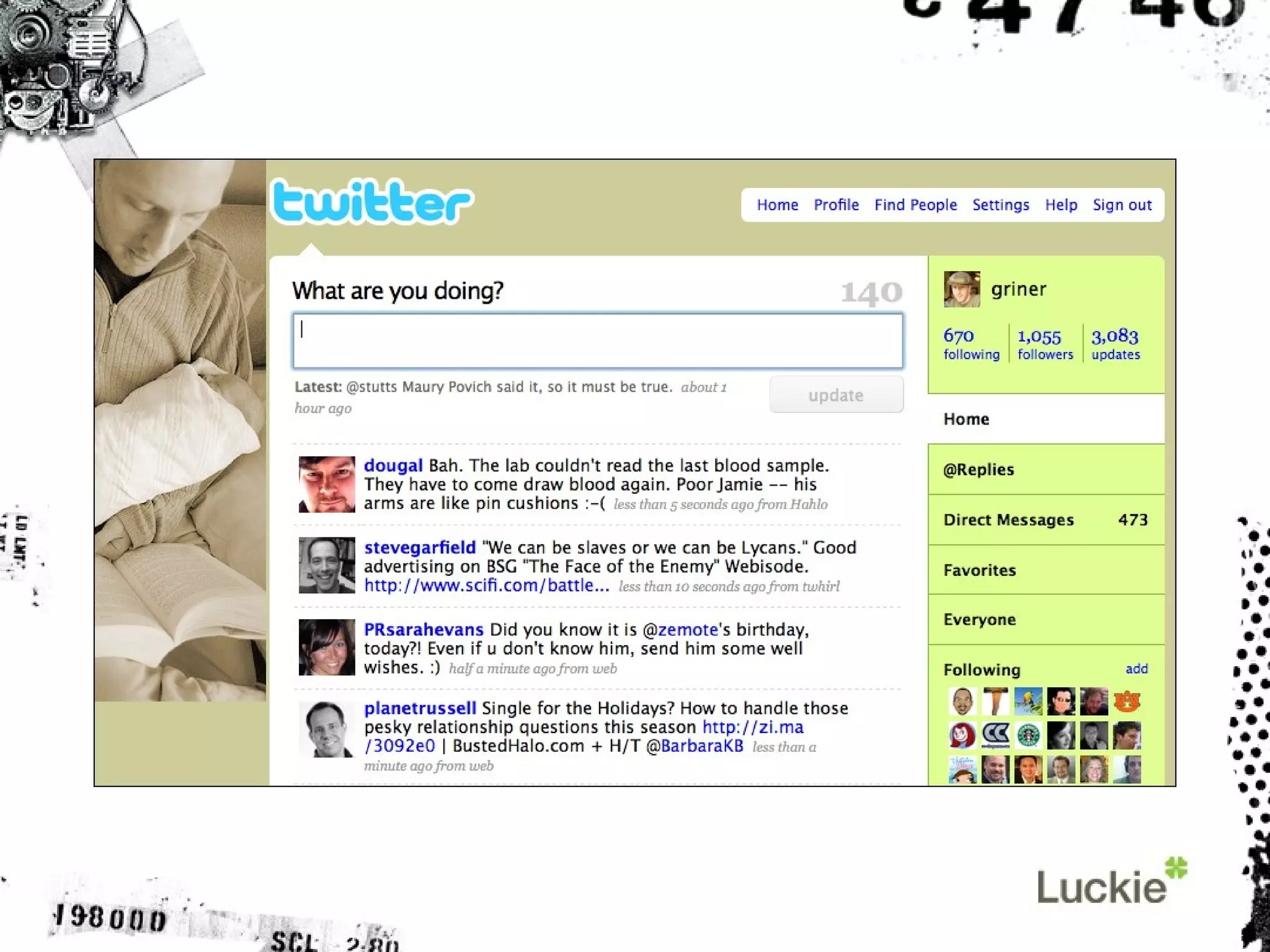Image resolution: width=1270 pixels, height=952 pixels.
Task: Focus the What are you doing text box
Action: point(598,341)
